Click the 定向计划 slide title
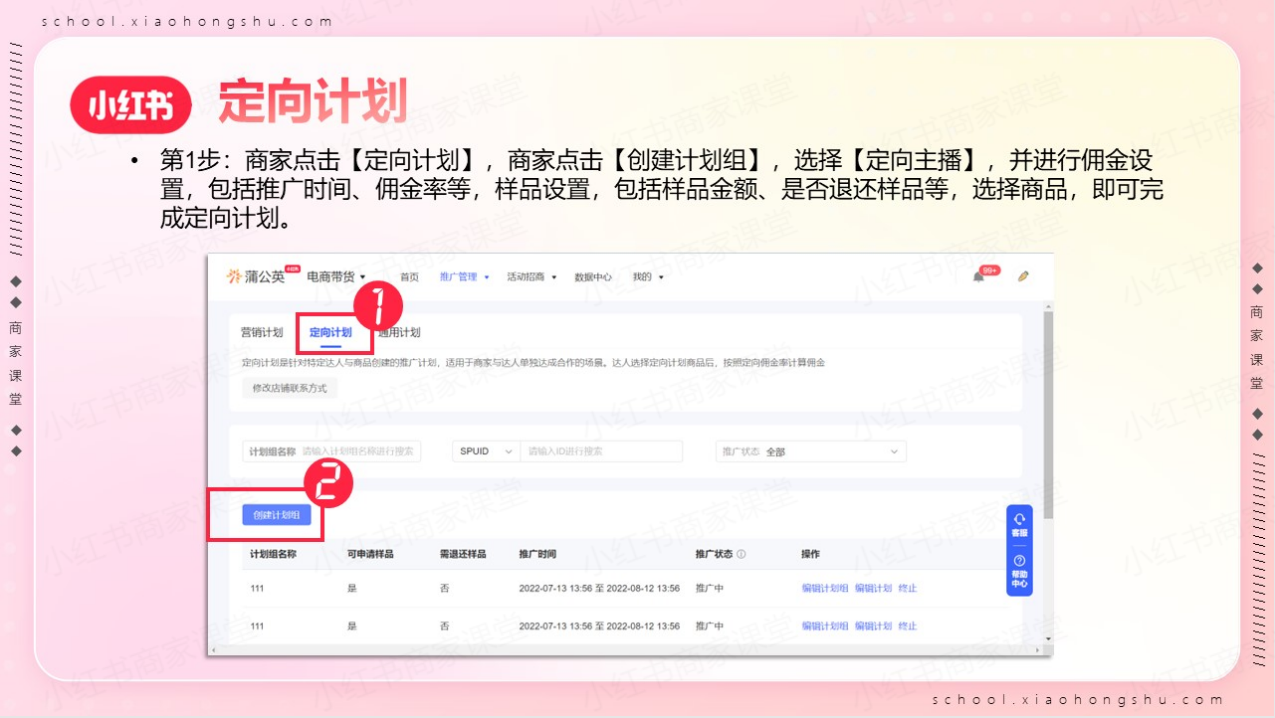1275x718 pixels. [x=313, y=102]
